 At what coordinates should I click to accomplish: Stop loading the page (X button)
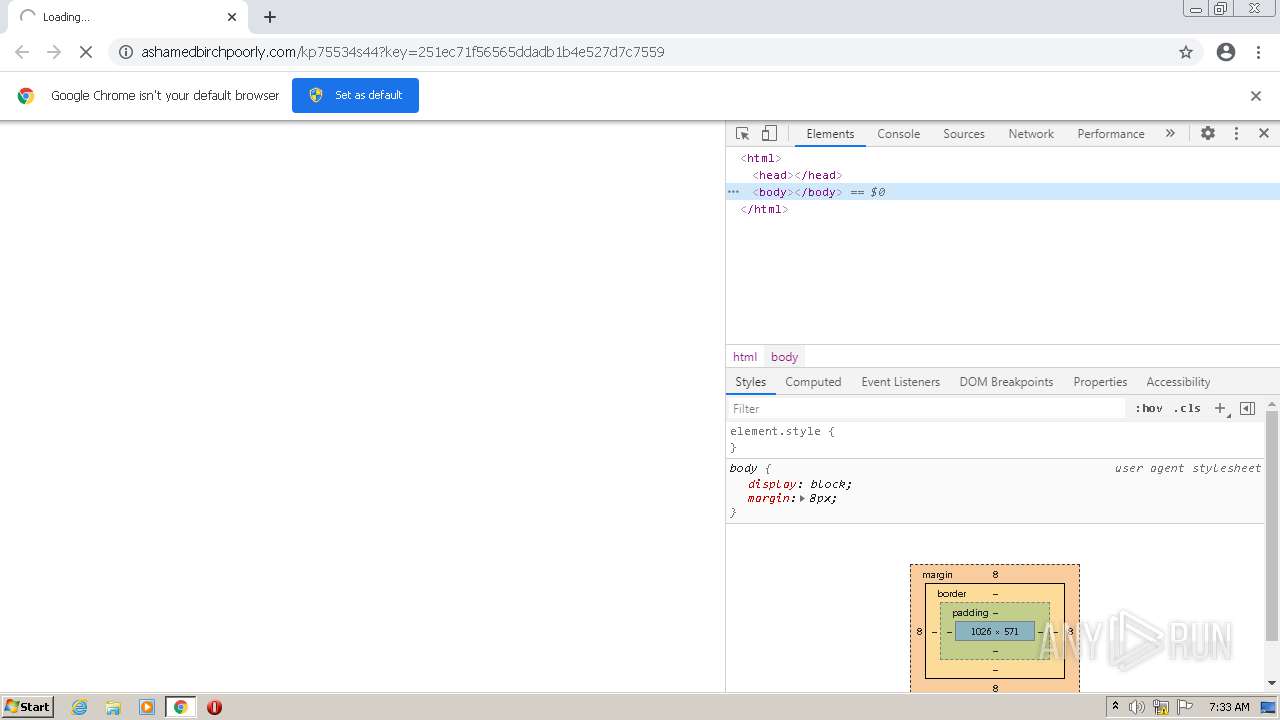86,52
